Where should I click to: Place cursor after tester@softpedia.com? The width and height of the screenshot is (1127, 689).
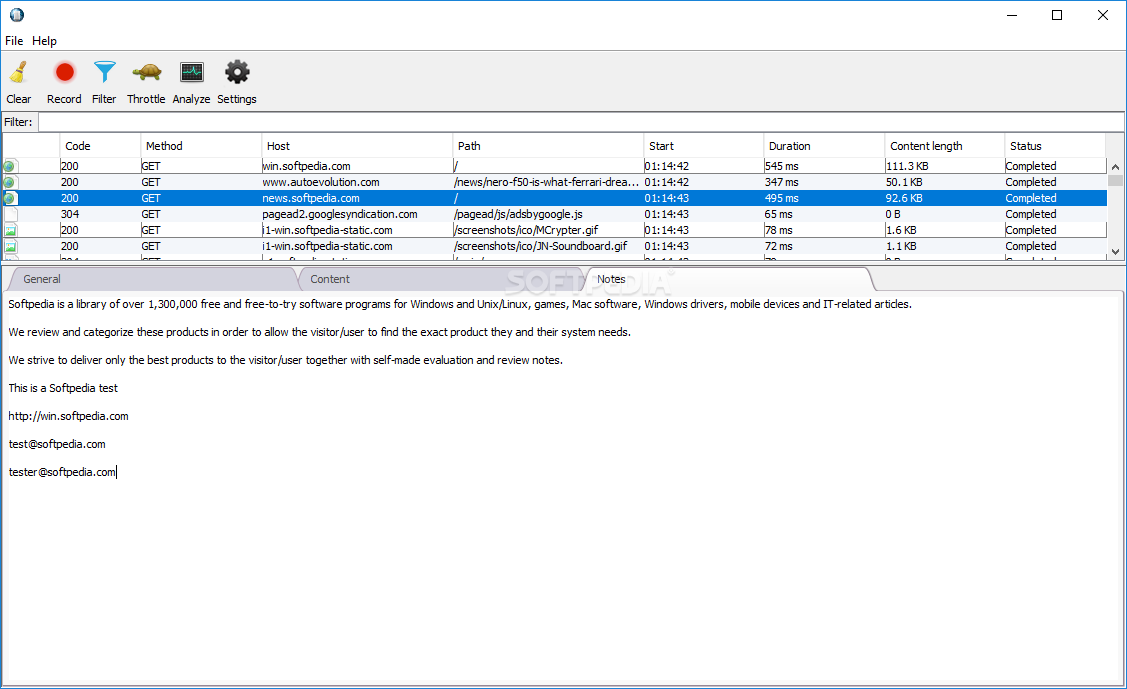116,472
